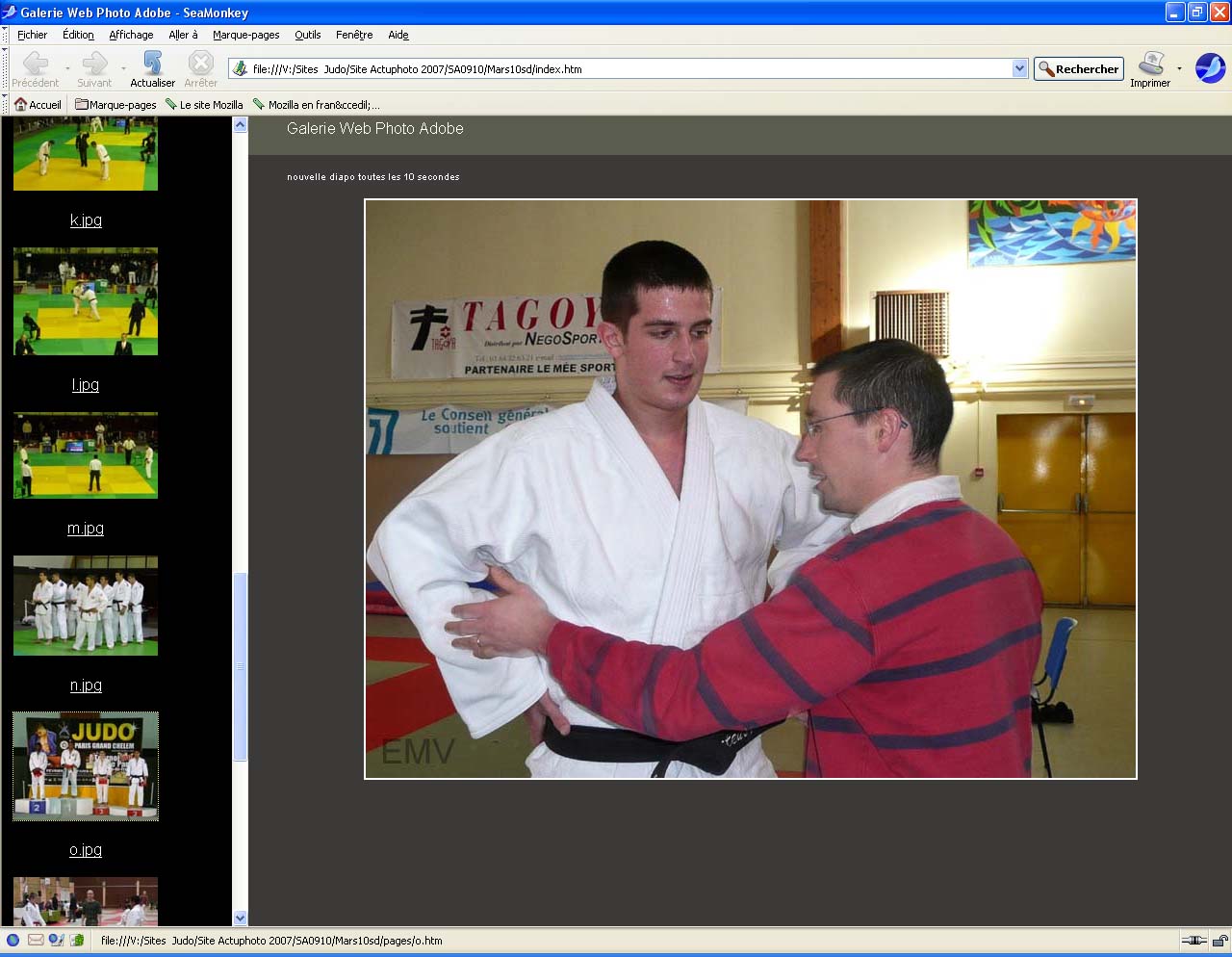Open the n.jpg link
Image resolution: width=1232 pixels, height=957 pixels.
(86, 685)
